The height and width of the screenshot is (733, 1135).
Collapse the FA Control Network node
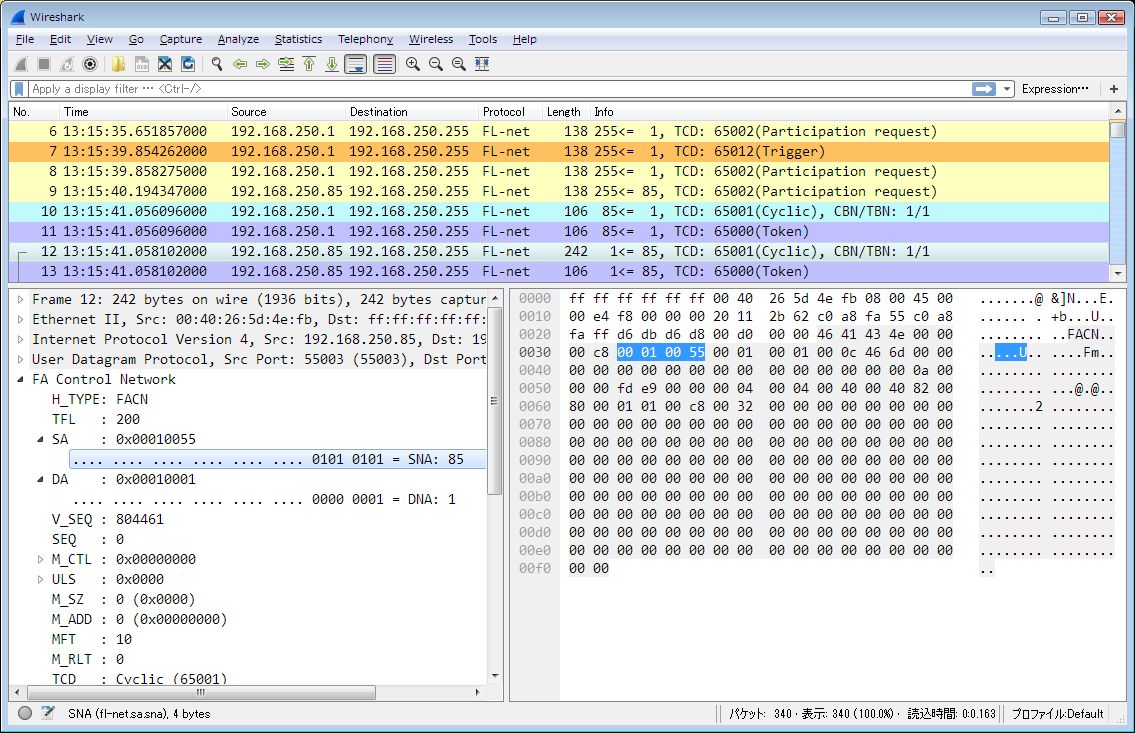pos(20,379)
